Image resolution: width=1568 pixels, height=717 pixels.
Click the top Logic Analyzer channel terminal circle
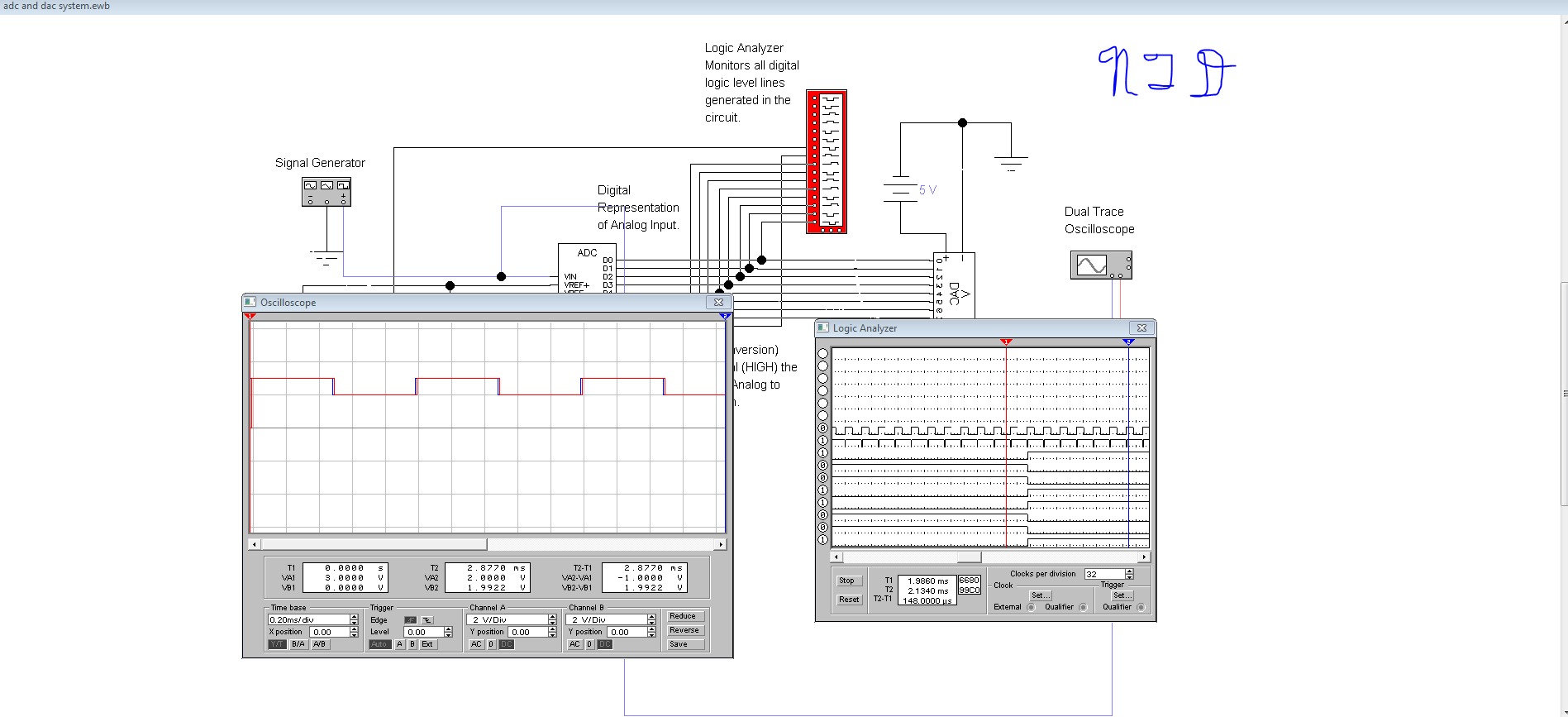(822, 354)
